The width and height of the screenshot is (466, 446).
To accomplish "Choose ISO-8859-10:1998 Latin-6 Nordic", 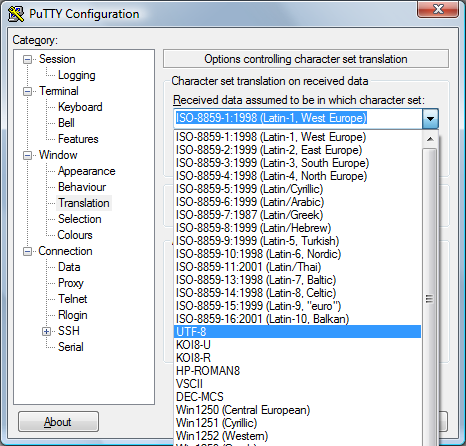I will pos(297,254).
